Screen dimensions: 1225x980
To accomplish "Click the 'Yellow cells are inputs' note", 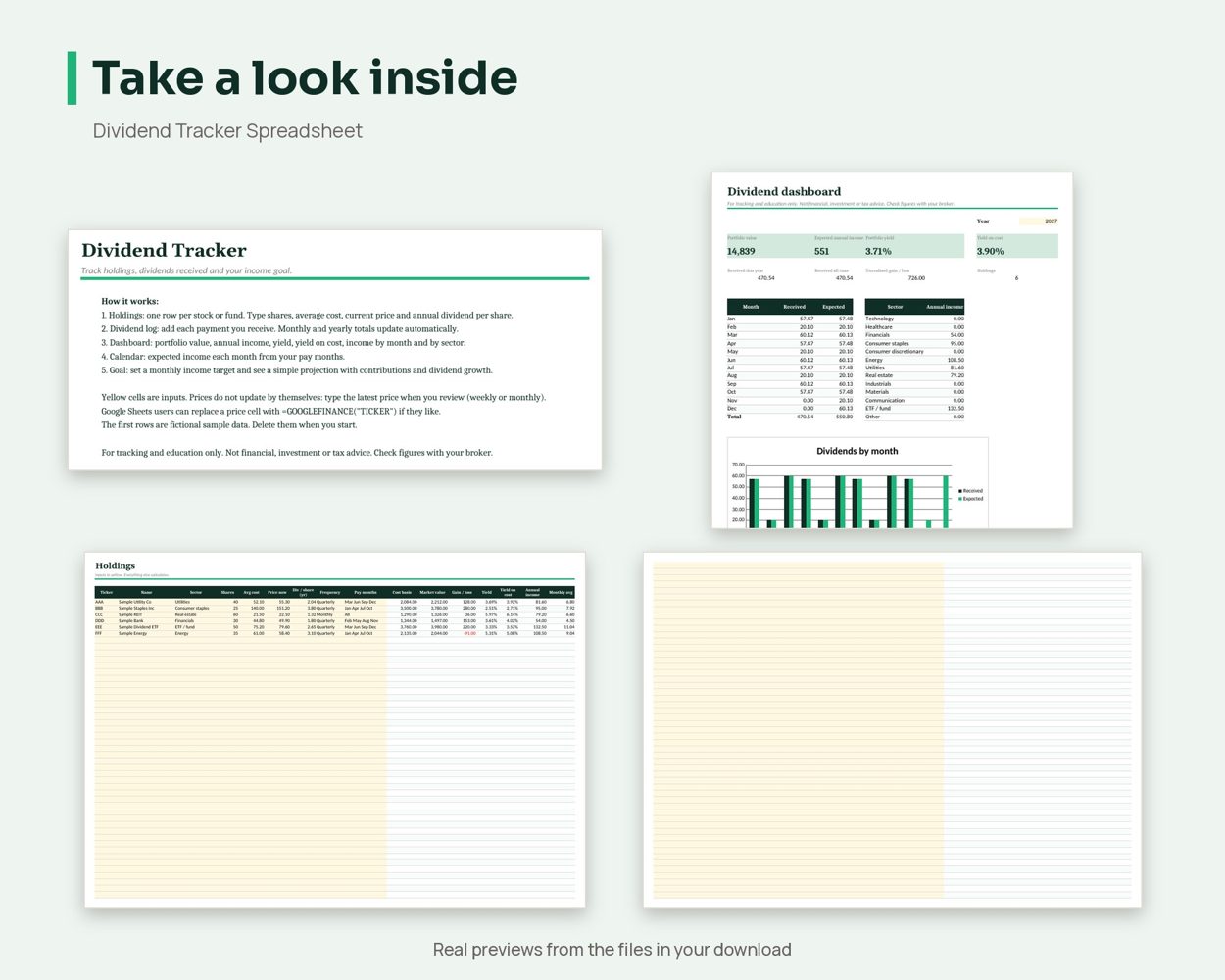I will click(x=323, y=398).
